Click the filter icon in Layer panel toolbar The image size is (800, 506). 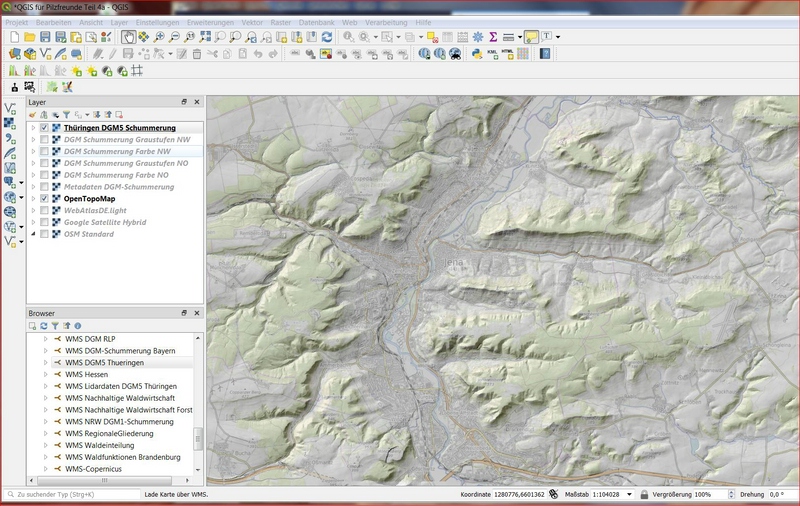point(67,115)
